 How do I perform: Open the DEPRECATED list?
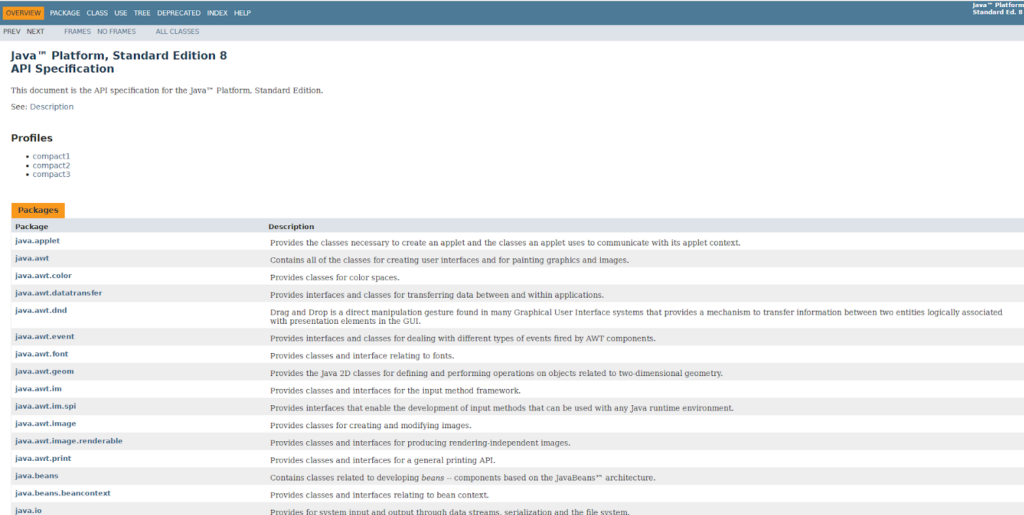coord(179,13)
